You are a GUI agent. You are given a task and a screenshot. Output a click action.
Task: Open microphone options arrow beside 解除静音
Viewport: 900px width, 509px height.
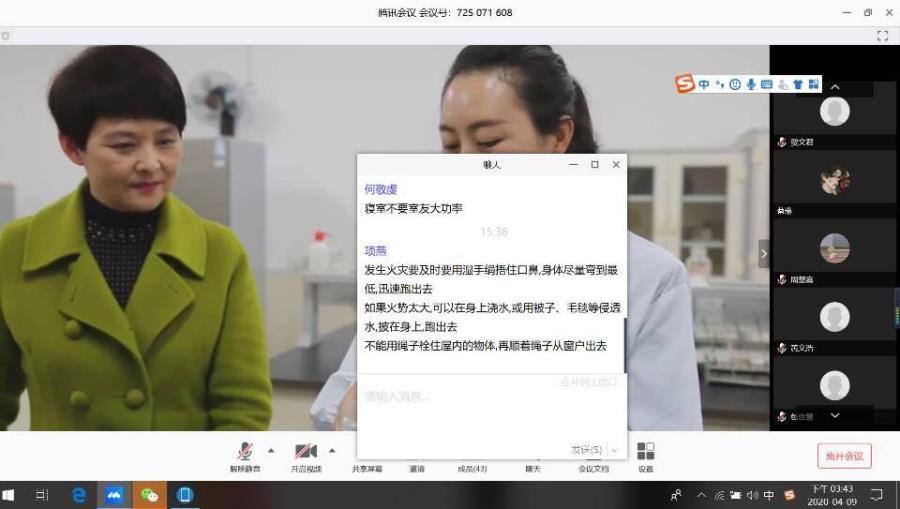click(x=271, y=451)
